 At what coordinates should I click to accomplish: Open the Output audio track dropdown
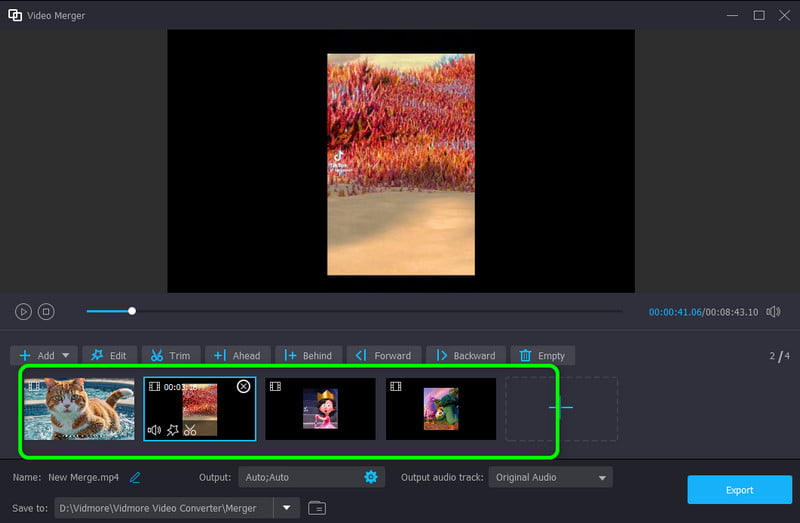tap(550, 477)
